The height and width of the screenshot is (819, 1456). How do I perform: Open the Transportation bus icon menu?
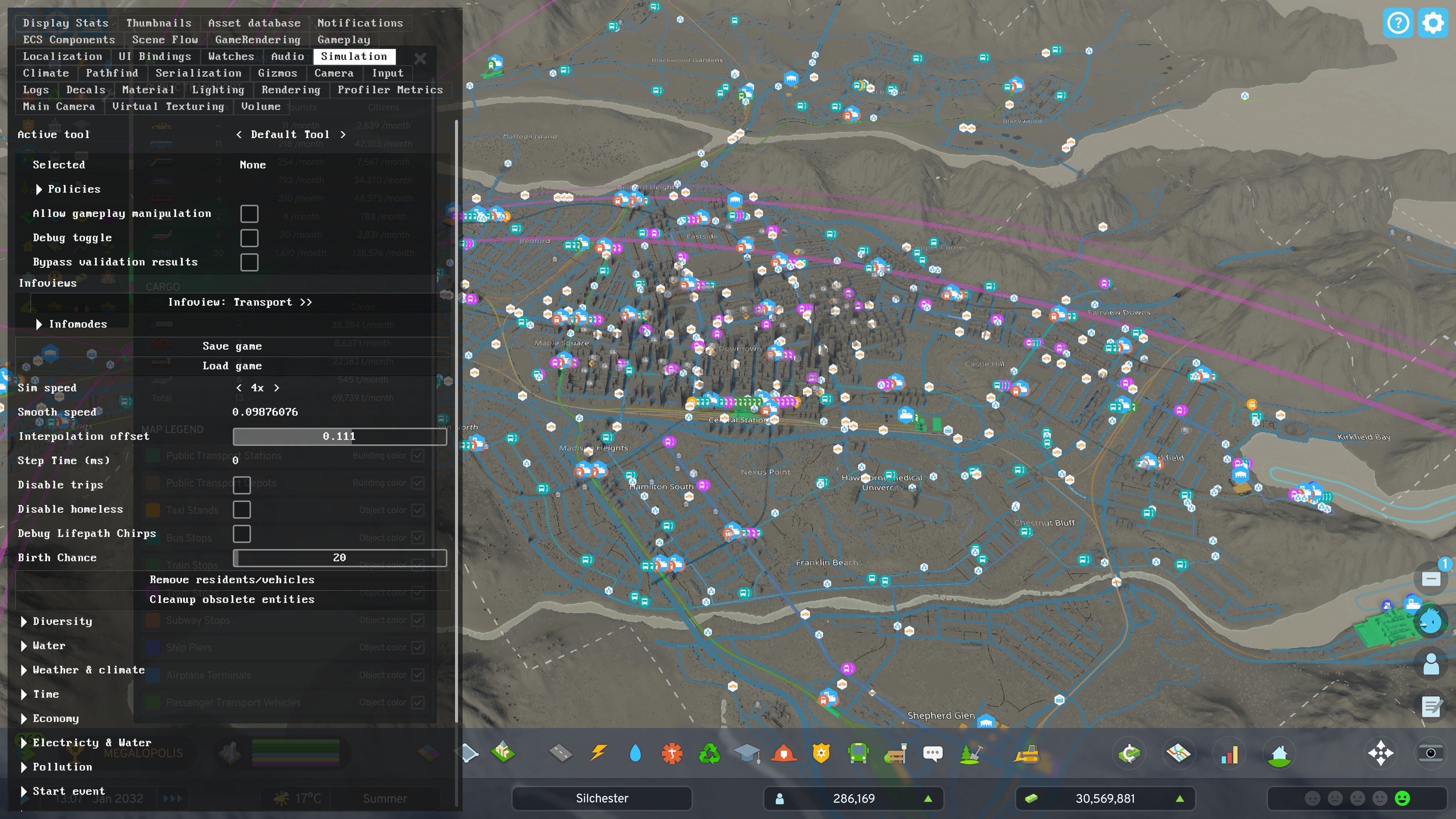pyautogui.click(x=857, y=753)
